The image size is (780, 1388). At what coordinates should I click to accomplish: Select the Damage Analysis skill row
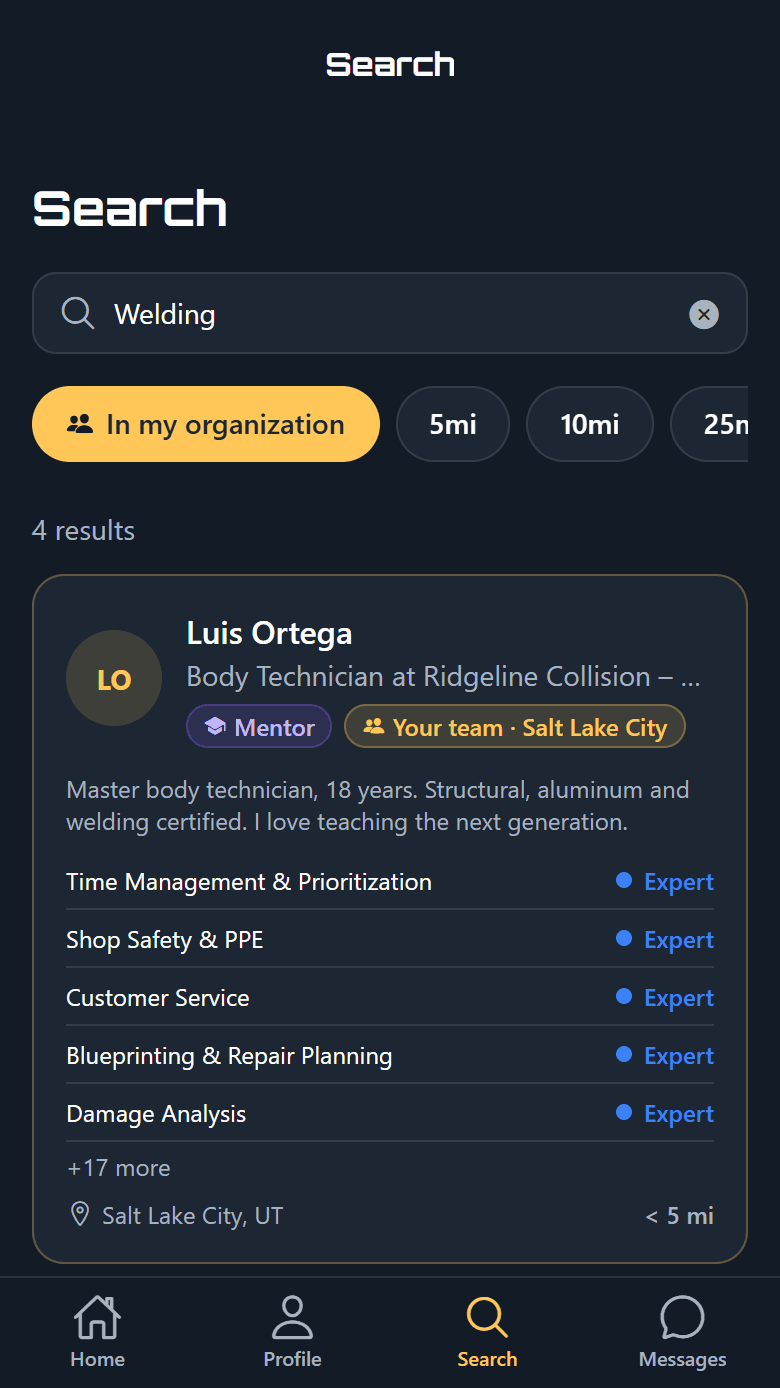tap(390, 1113)
